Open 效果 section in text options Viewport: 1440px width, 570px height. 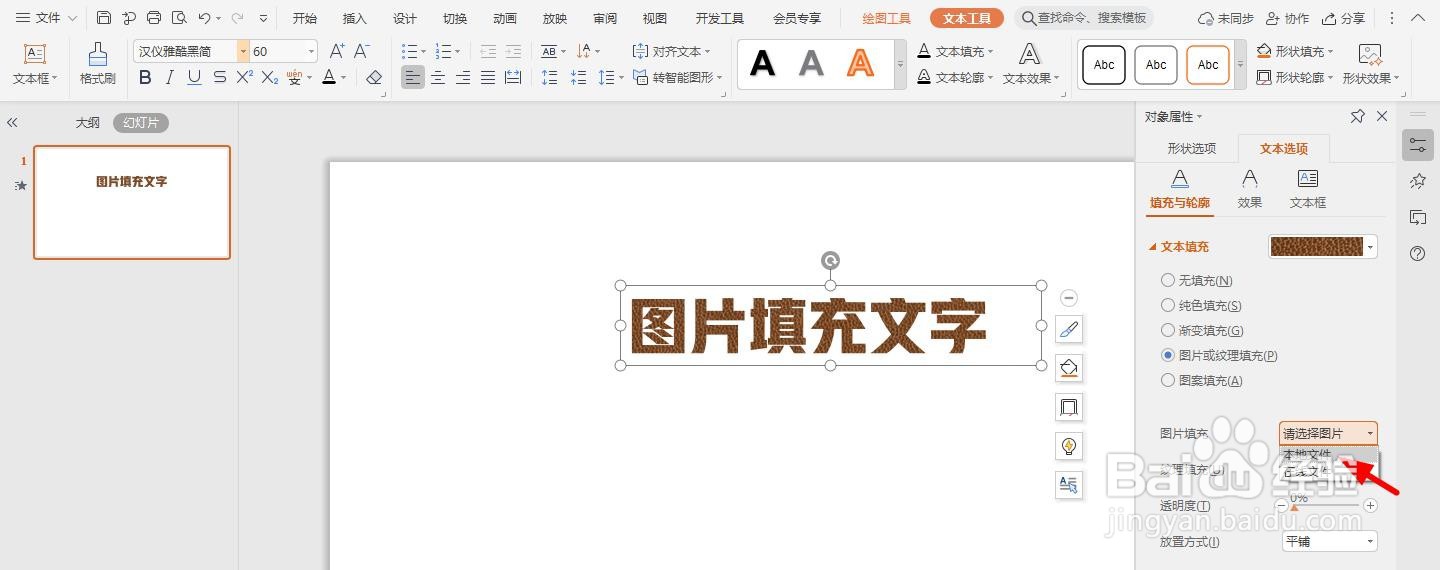[1250, 189]
